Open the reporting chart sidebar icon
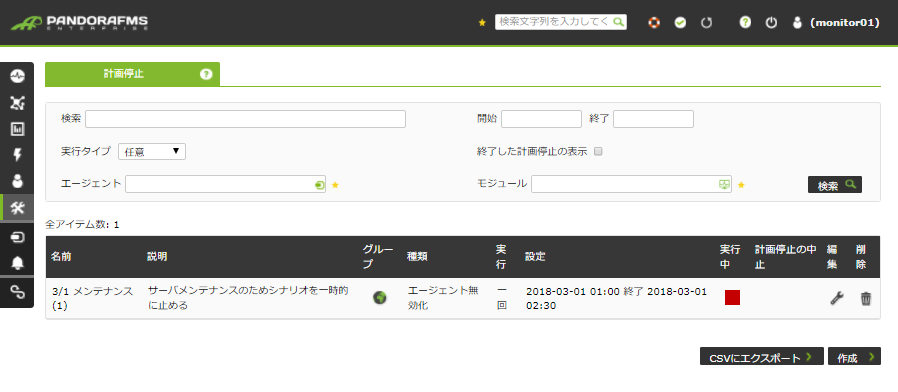This screenshot has width=898, height=392. pyautogui.click(x=17, y=129)
